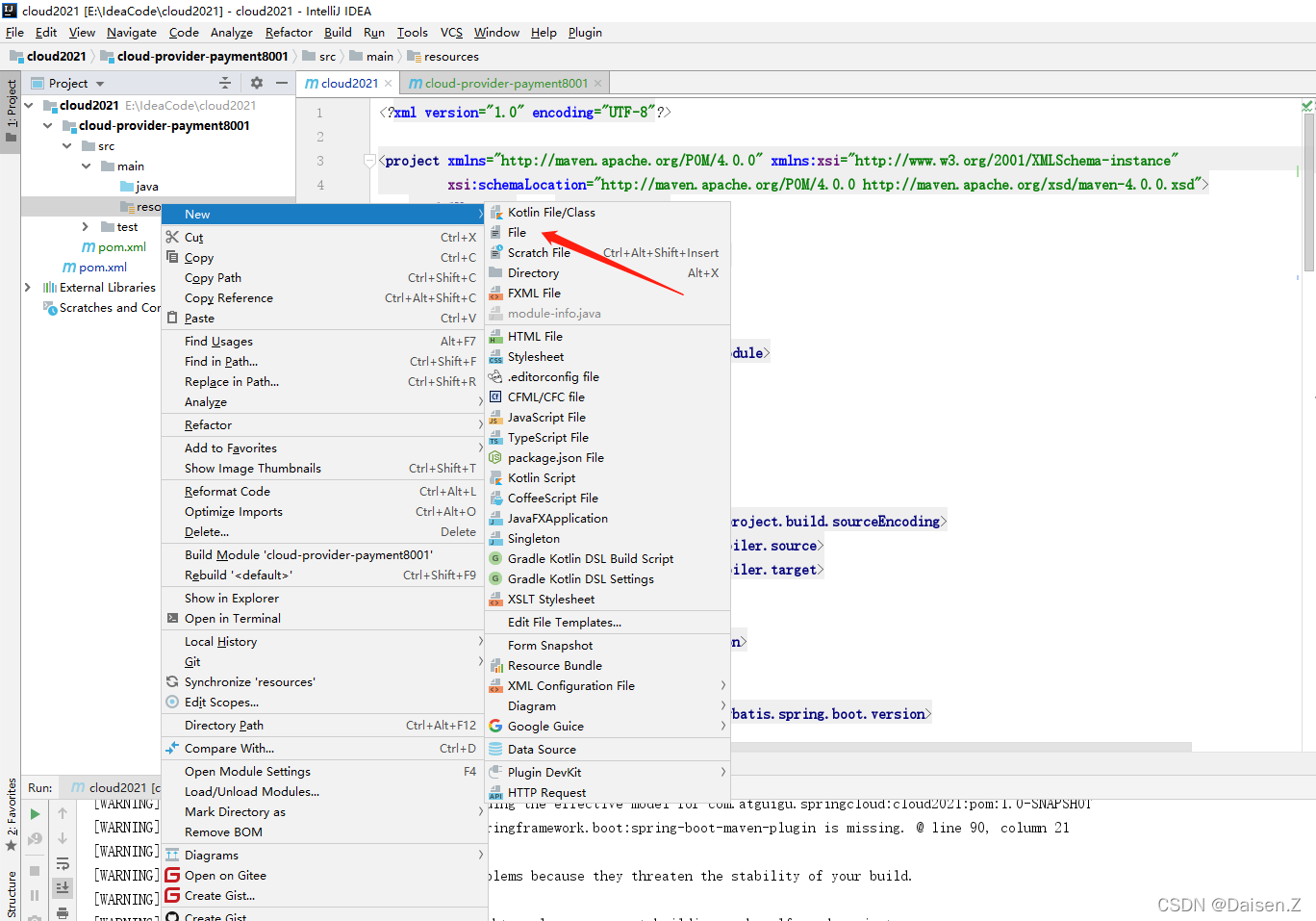This screenshot has width=1316, height=921.
Task: Click the resources breadcrumb in navigation bar
Action: tap(443, 57)
